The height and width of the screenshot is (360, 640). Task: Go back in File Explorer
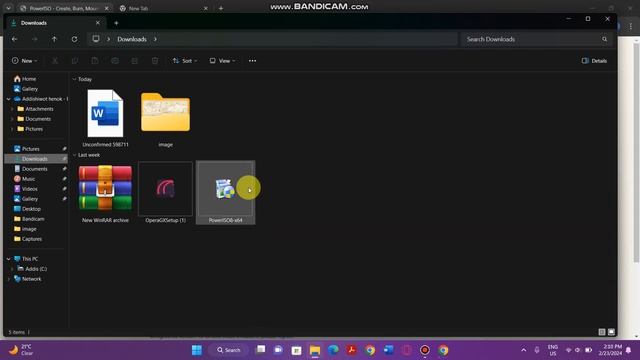coord(15,39)
